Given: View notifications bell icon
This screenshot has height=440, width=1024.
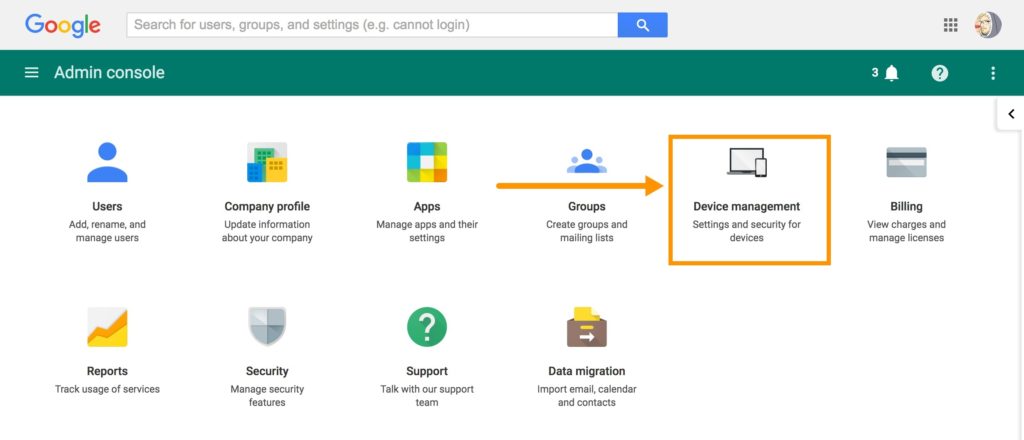Looking at the screenshot, I should click(x=891, y=73).
